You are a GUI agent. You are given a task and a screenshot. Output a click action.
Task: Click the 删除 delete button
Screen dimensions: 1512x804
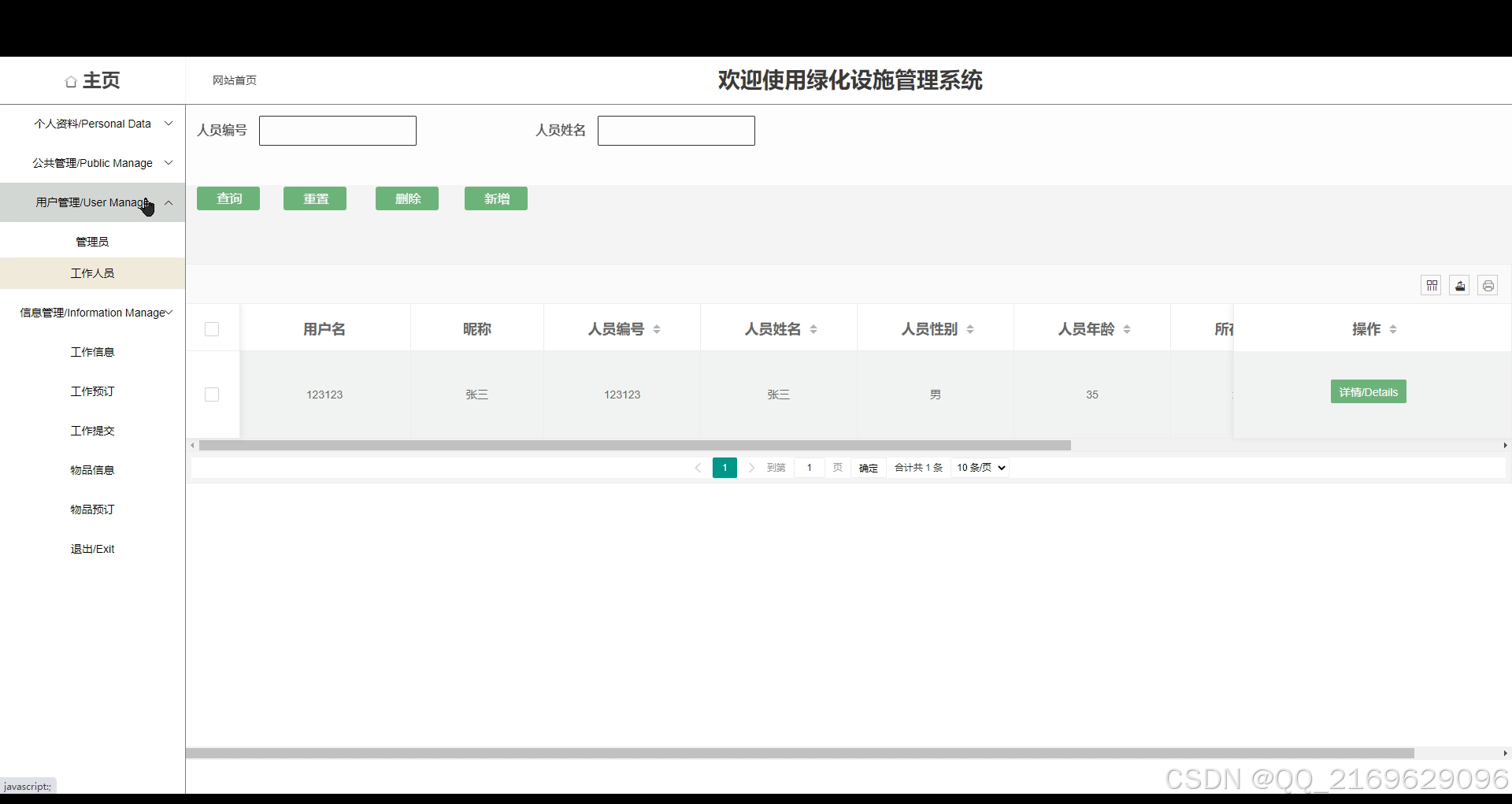407,198
